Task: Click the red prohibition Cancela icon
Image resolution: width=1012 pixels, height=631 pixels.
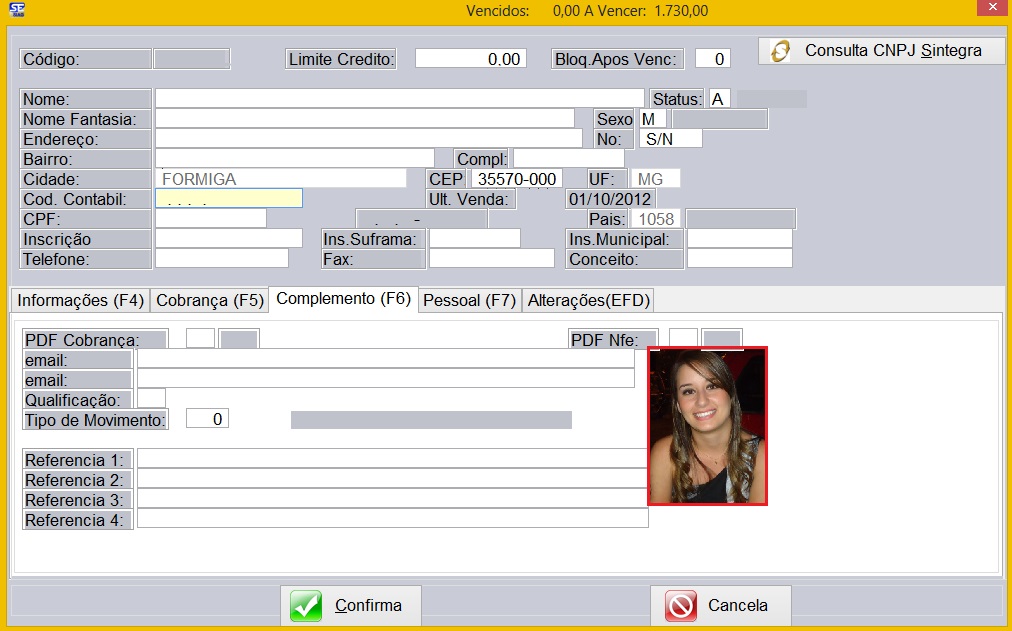Action: coord(681,606)
